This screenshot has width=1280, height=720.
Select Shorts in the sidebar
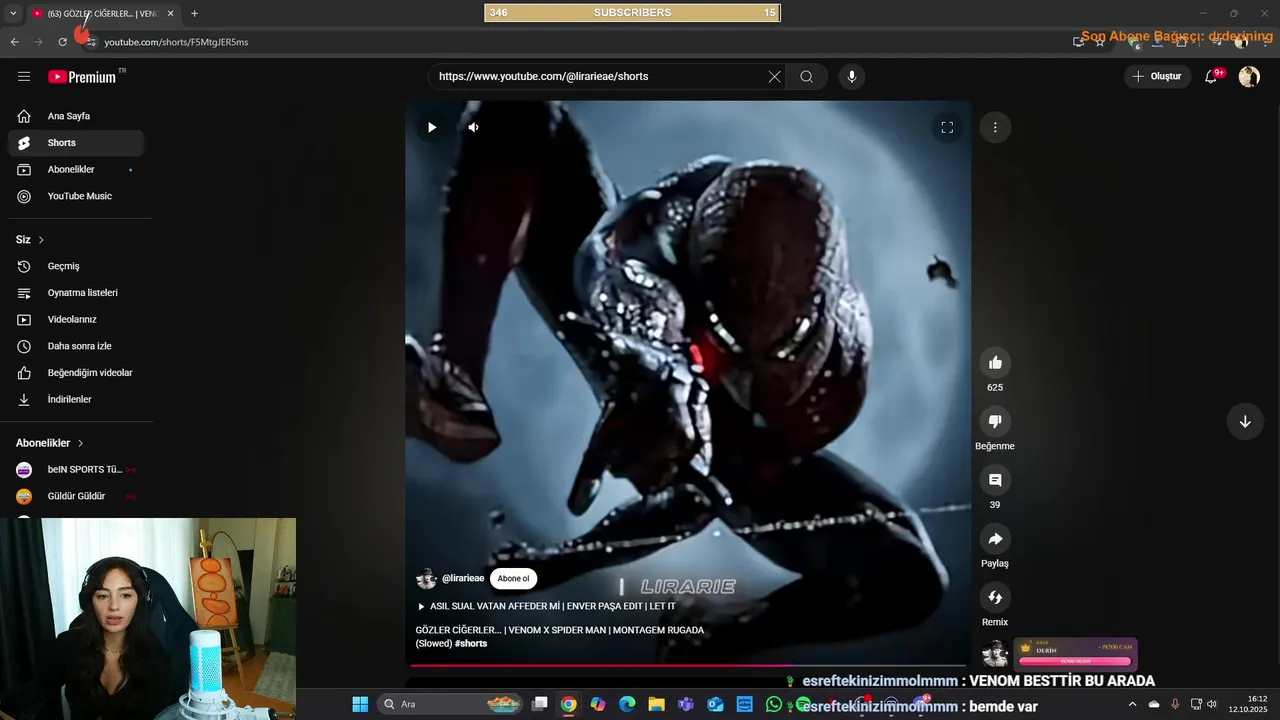pyautogui.click(x=76, y=143)
